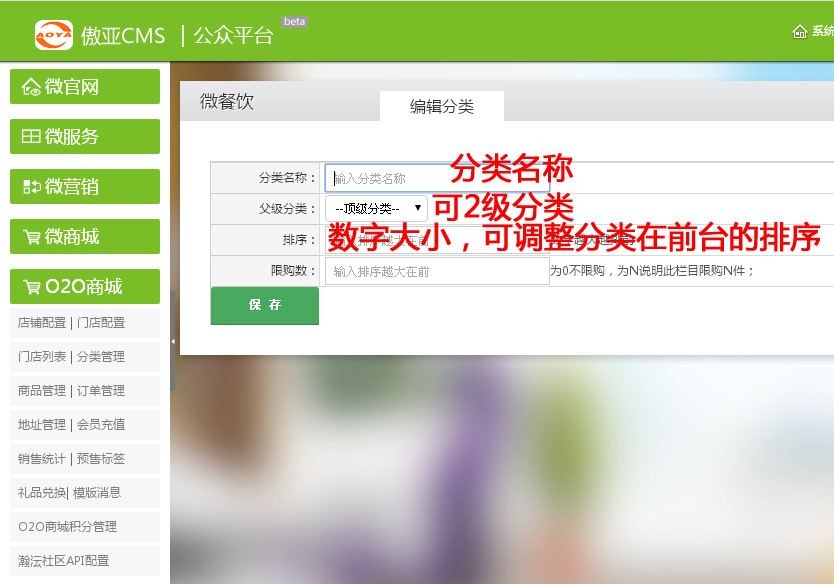This screenshot has height=584, width=834.
Task: Open the 微商城 sidebar section
Action: [x=85, y=237]
